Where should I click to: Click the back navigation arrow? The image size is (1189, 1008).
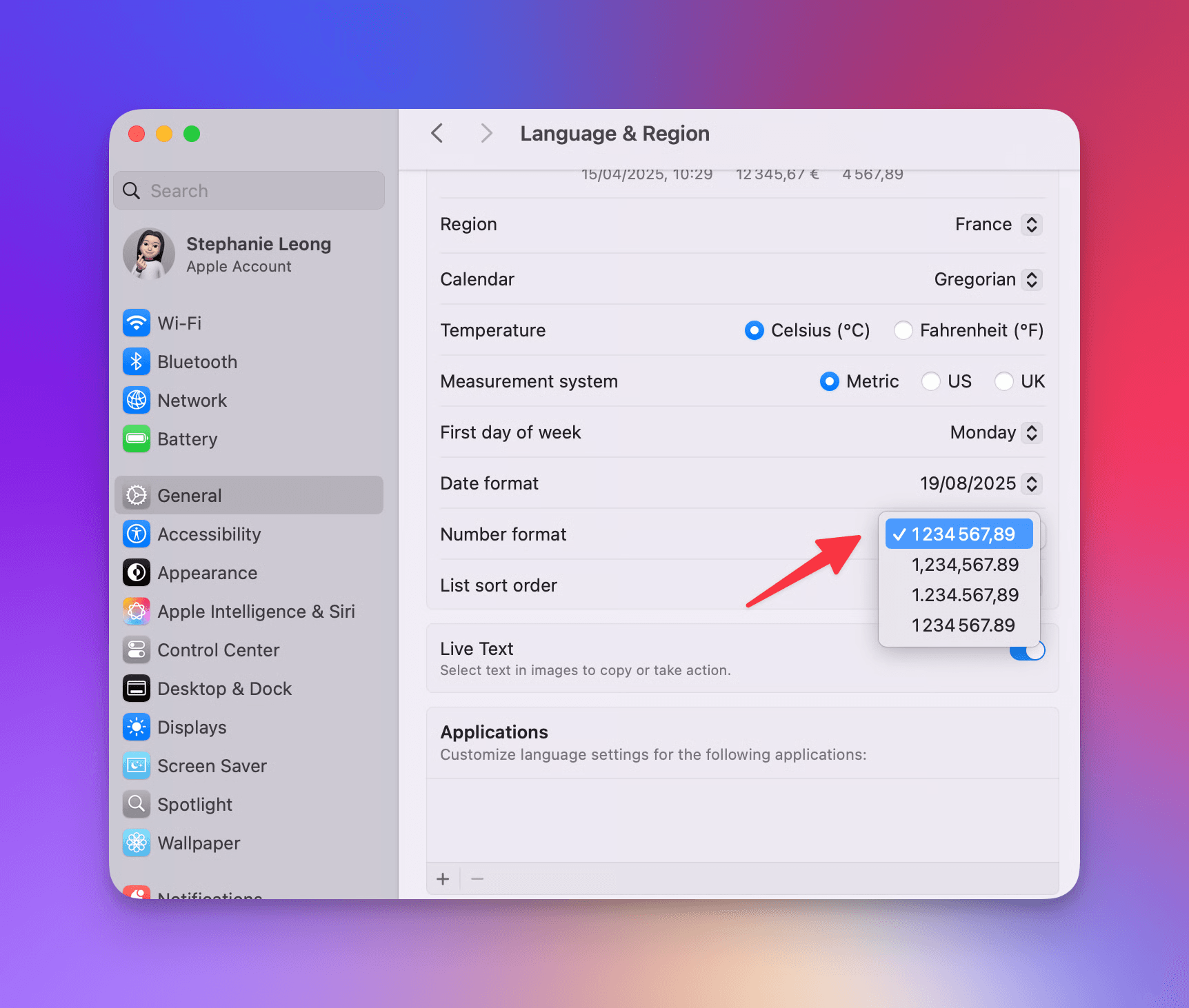click(x=437, y=132)
